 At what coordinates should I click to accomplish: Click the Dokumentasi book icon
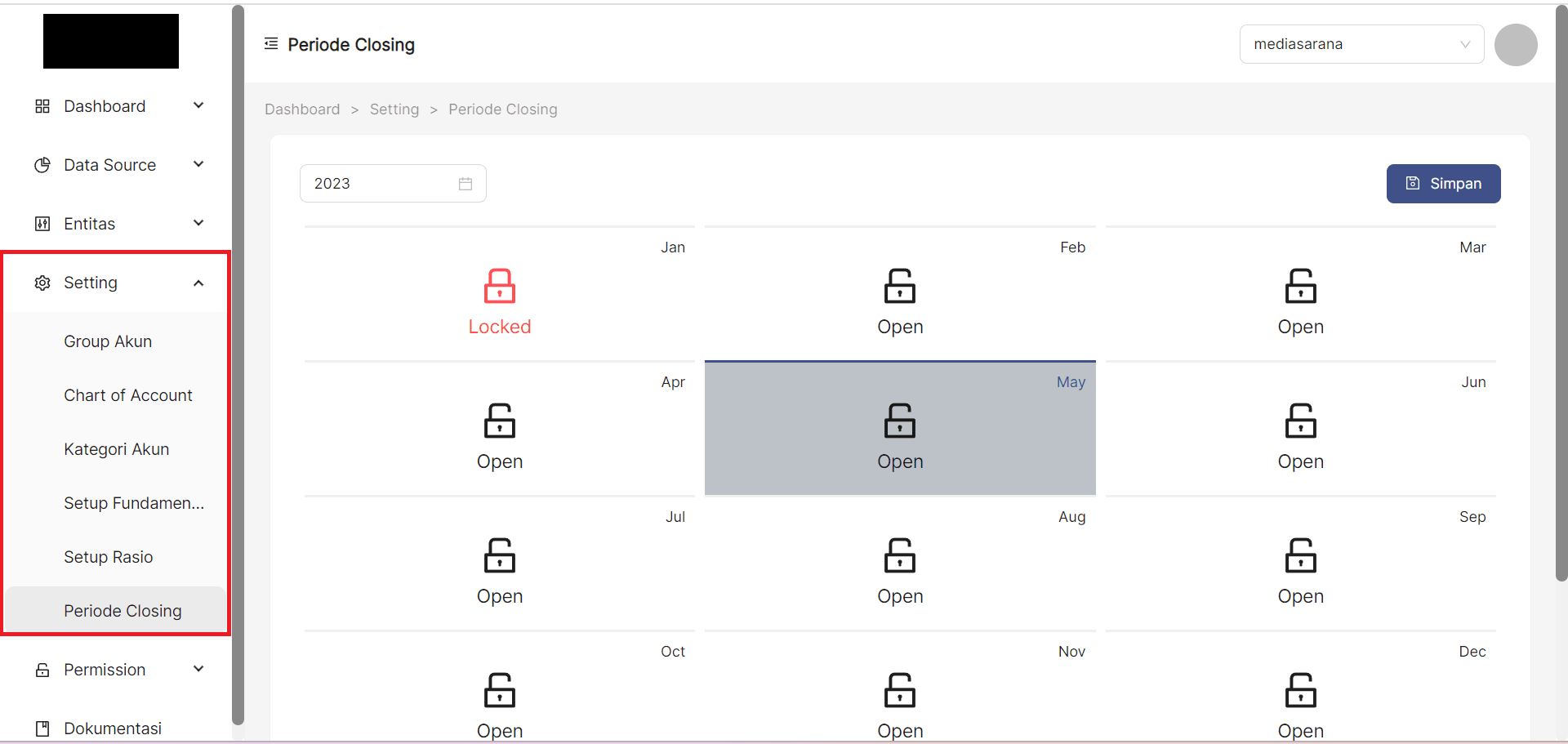(x=42, y=728)
